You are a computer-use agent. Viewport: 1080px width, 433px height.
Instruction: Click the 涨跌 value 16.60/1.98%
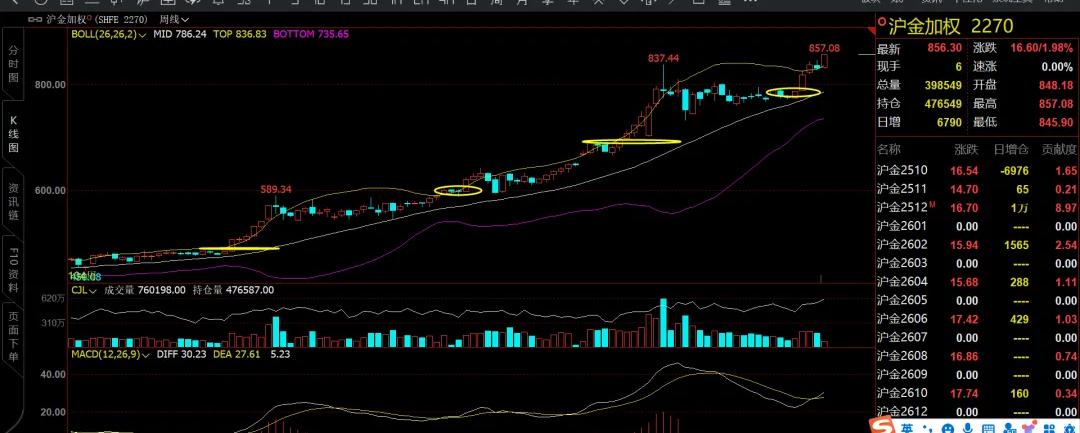[1039, 49]
